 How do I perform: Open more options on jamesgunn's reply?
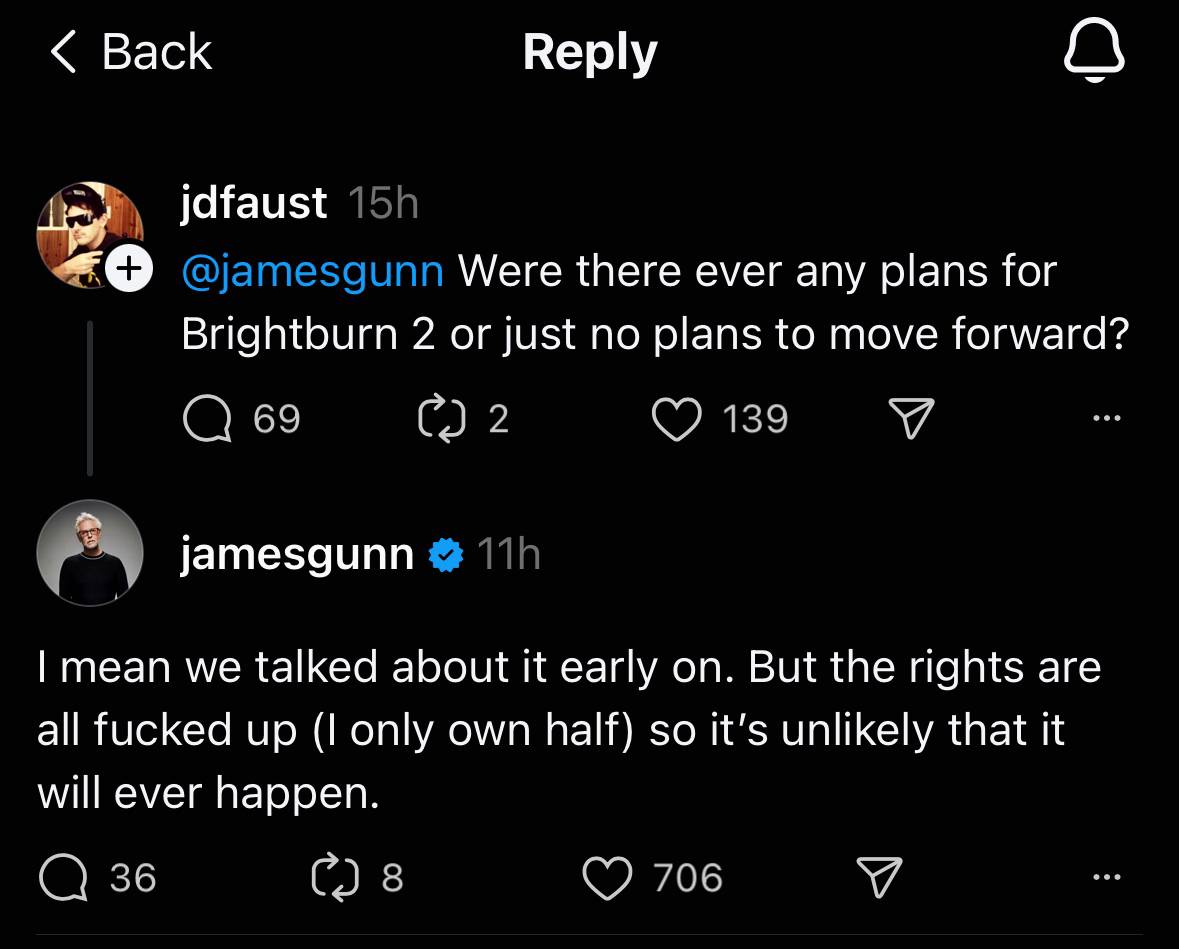(x=1107, y=877)
